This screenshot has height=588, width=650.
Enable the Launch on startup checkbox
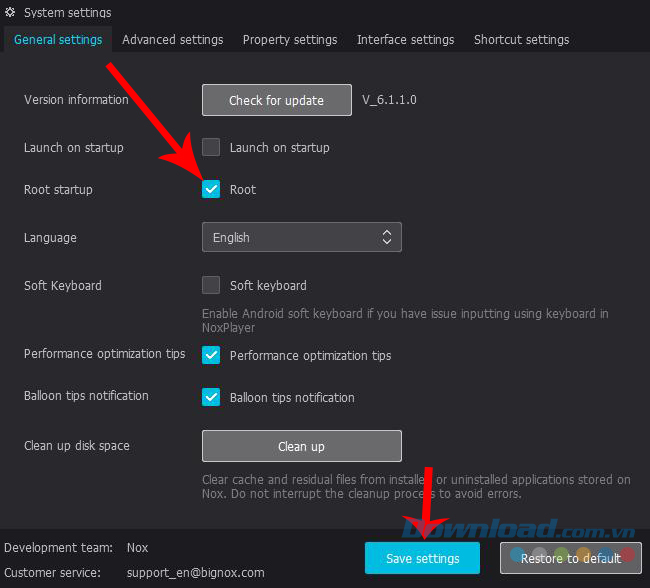(211, 147)
